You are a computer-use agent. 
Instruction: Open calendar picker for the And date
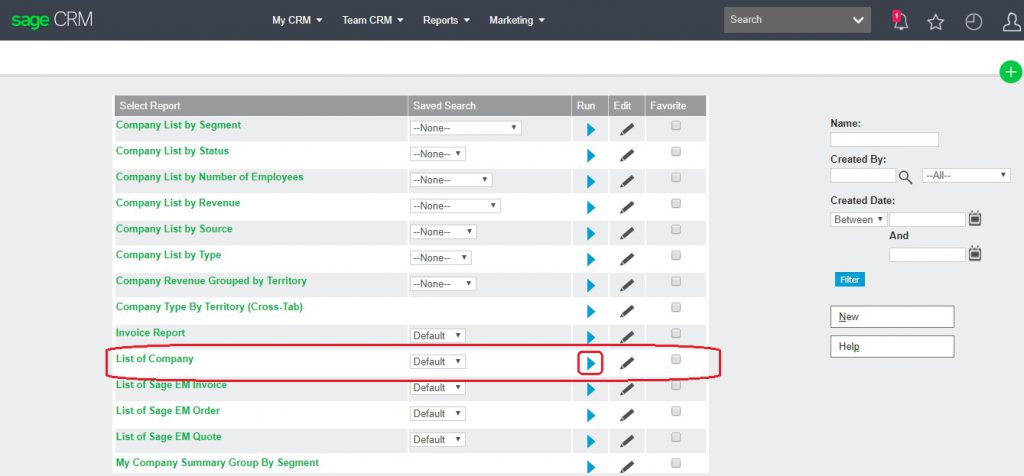coord(974,253)
